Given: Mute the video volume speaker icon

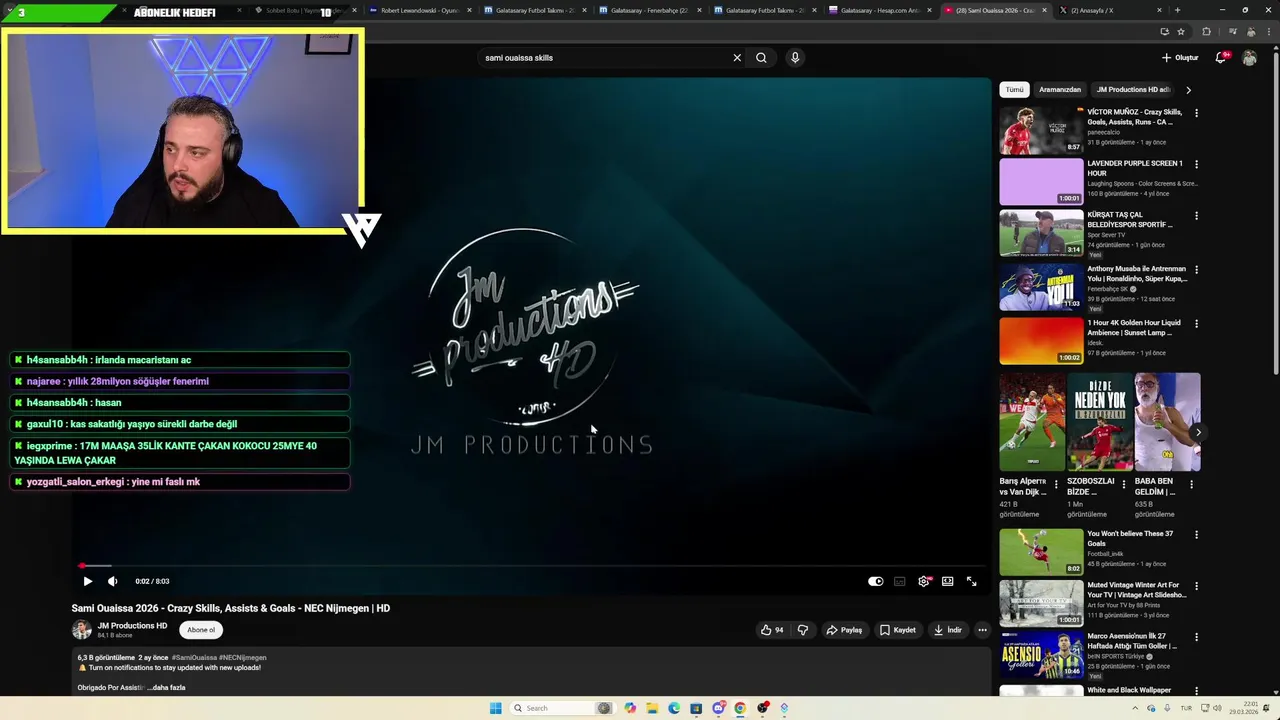Looking at the screenshot, I should click(112, 581).
